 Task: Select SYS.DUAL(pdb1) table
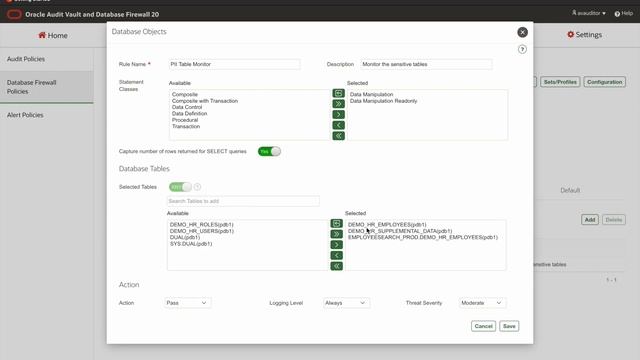(x=191, y=244)
